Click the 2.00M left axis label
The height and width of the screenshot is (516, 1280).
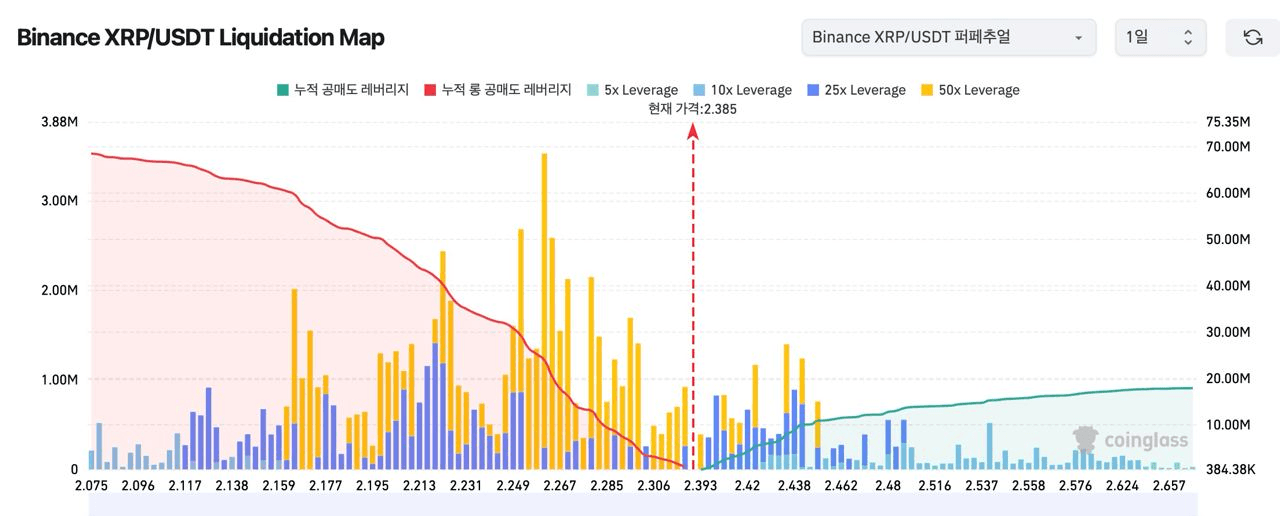click(59, 290)
